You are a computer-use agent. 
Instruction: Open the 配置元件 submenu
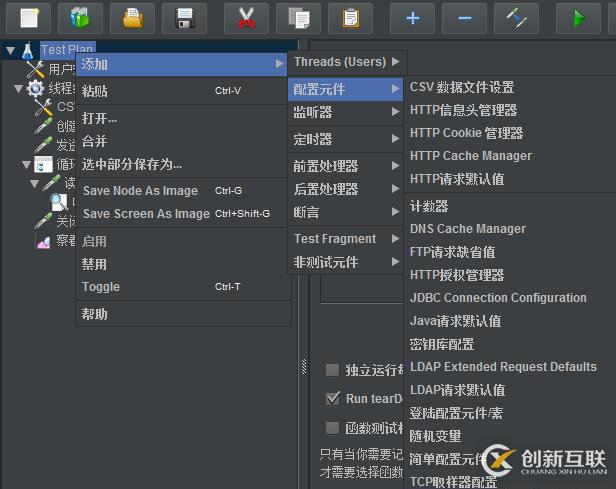coord(346,89)
